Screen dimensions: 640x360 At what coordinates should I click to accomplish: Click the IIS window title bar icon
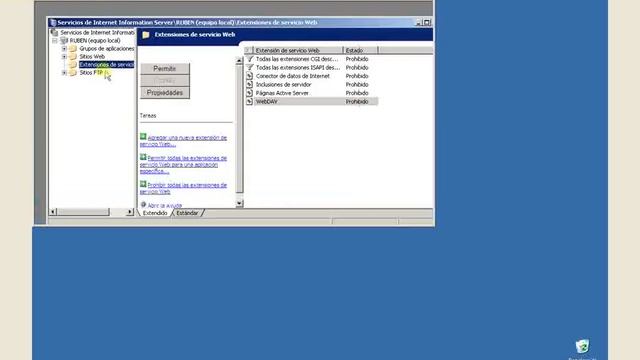pos(53,22)
